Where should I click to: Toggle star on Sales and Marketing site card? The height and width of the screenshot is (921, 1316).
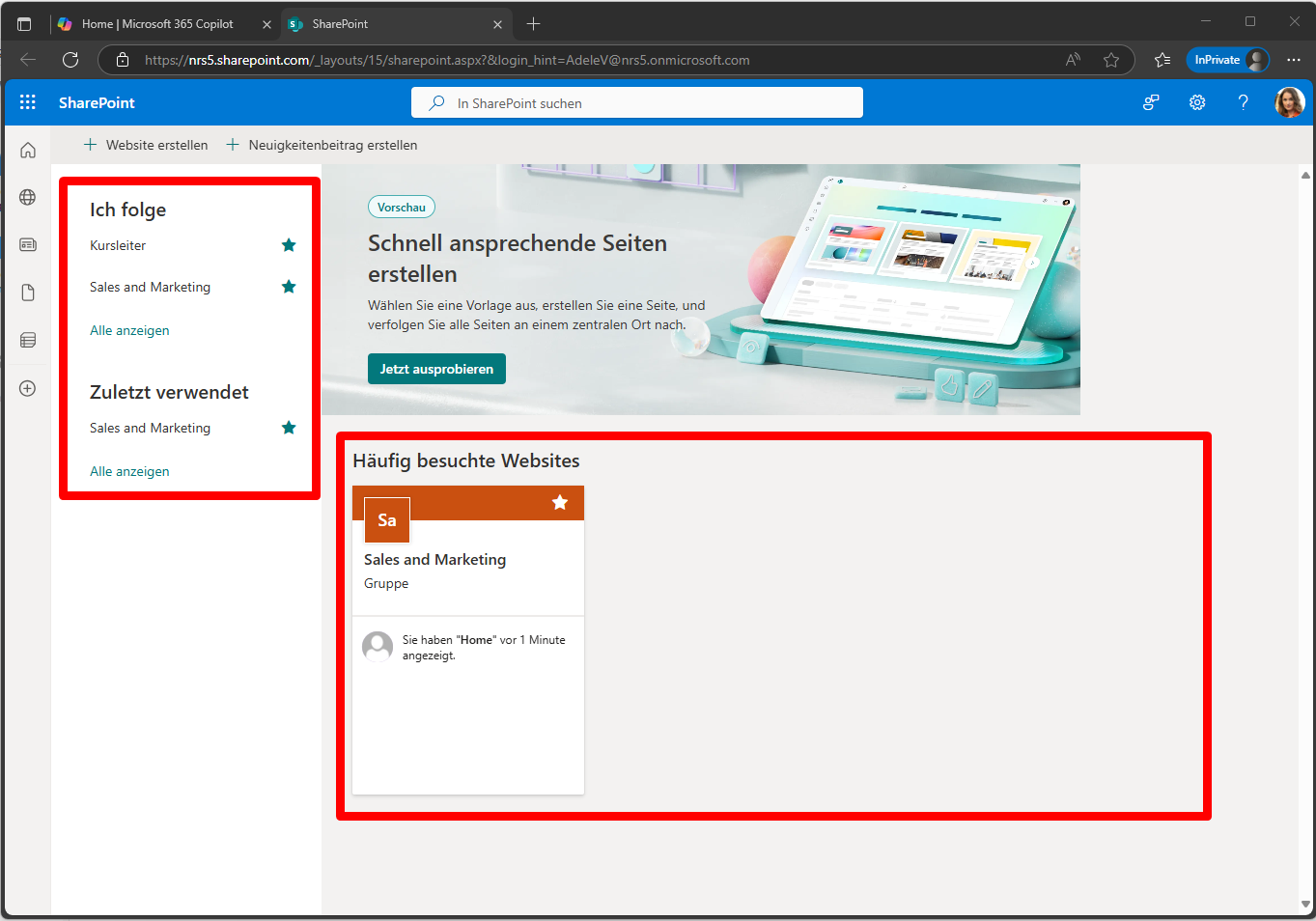[x=560, y=502]
